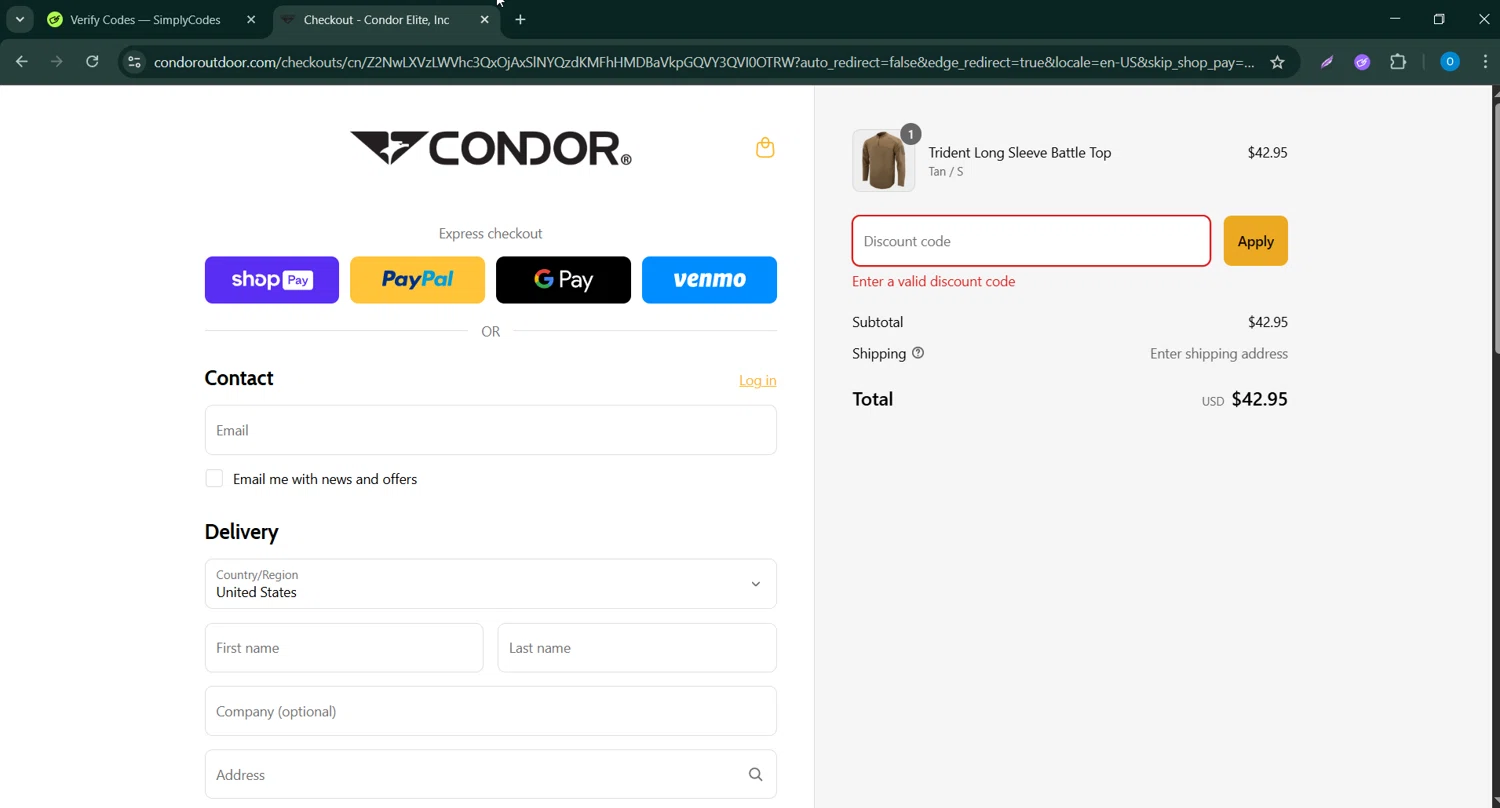Go back to previous page
Viewport: 1500px width, 808px height.
22,62
